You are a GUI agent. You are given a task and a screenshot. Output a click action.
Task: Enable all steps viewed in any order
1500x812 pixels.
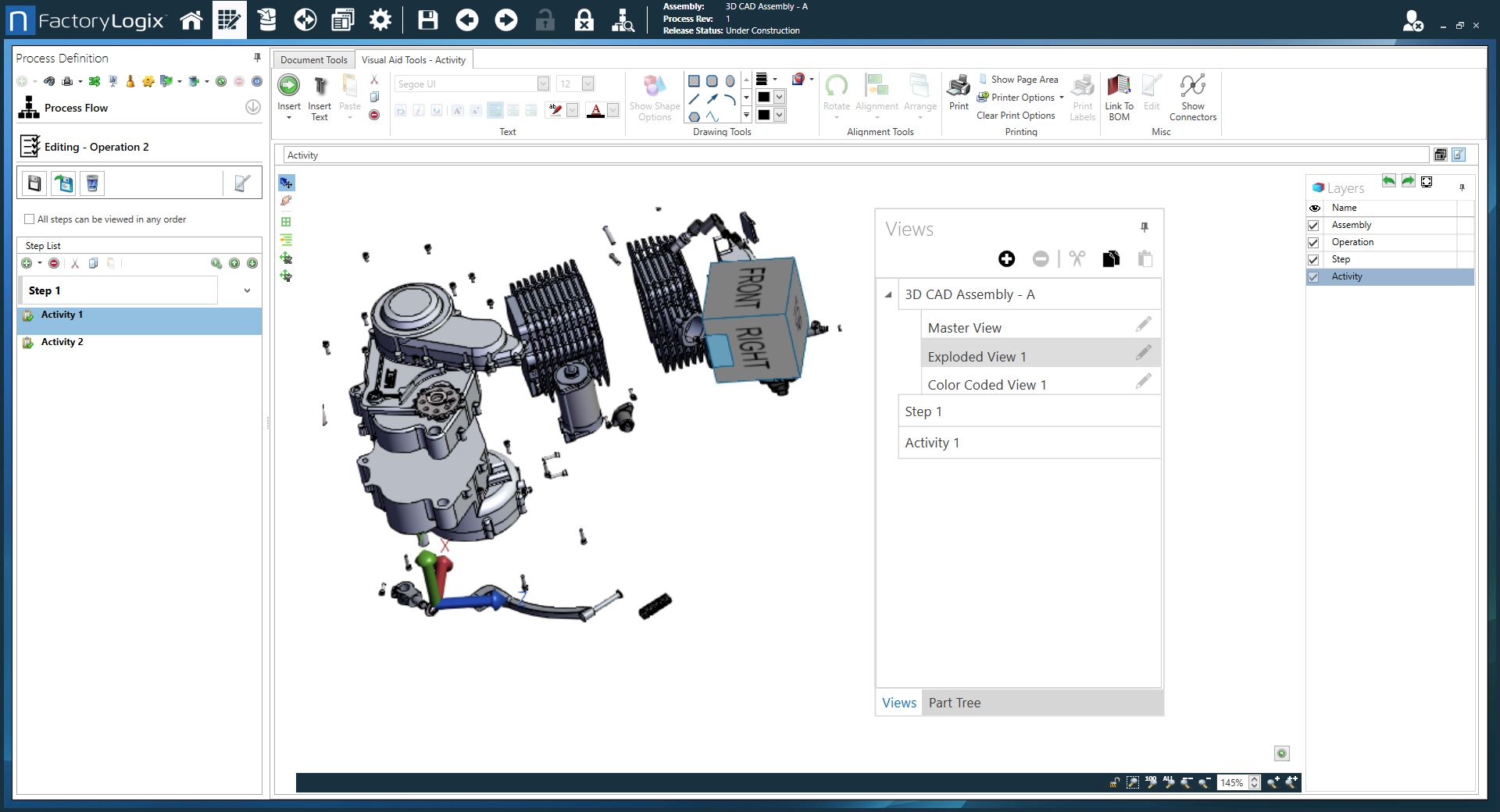(30, 219)
